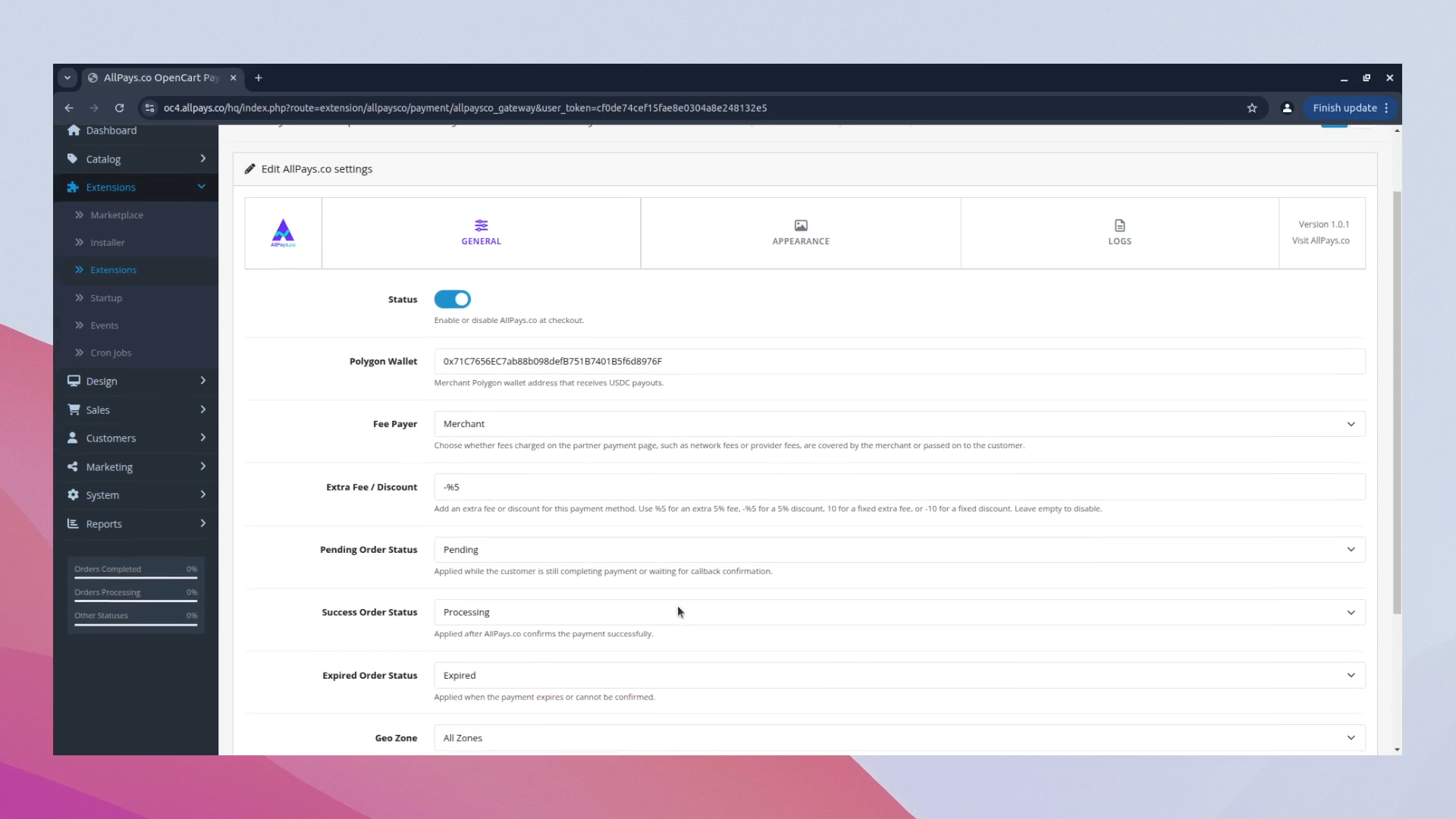Click the Sales cart icon
The width and height of the screenshot is (1456, 819).
click(x=74, y=409)
